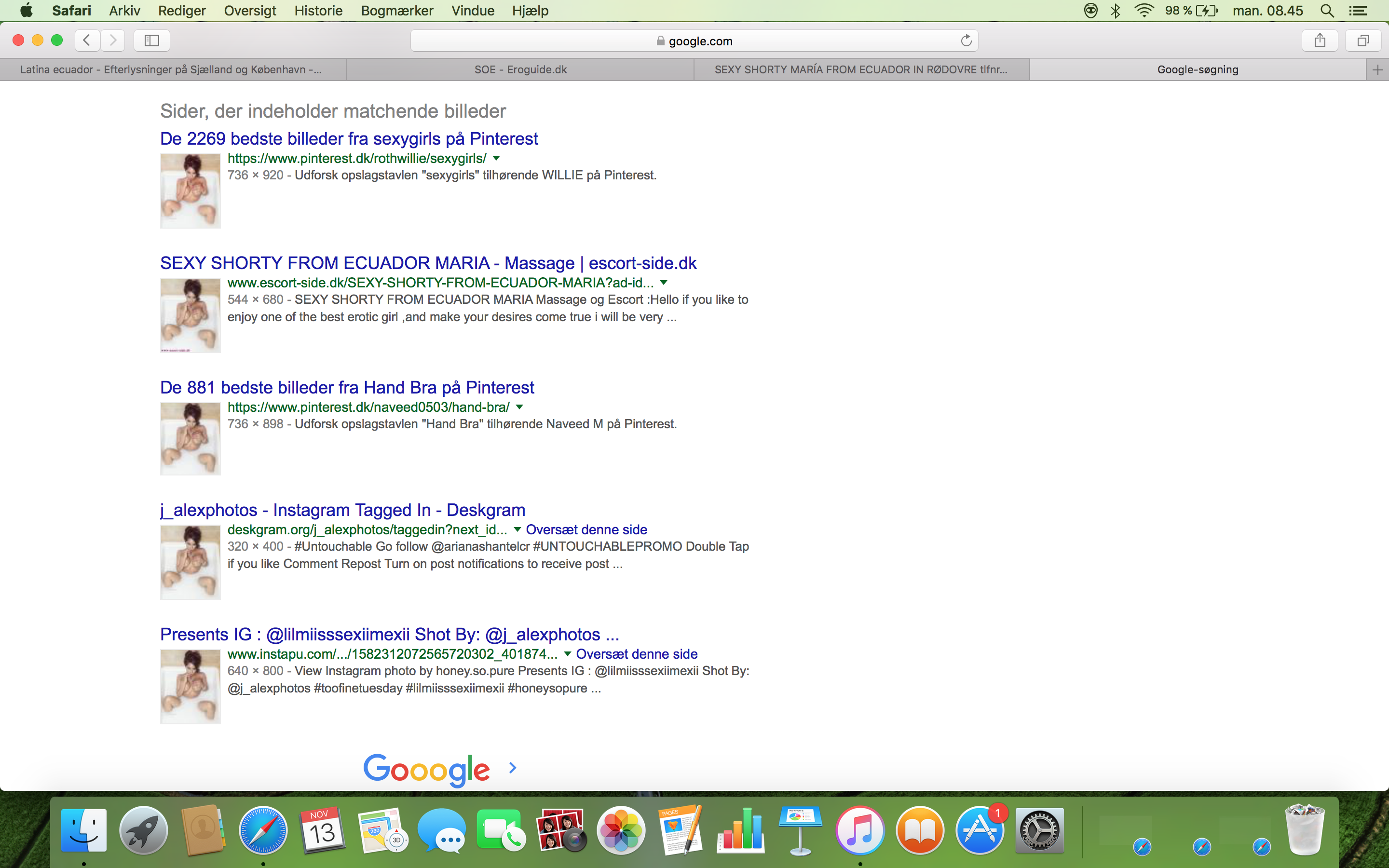The width and height of the screenshot is (1389, 868).
Task: Go to the next Google results page arrow
Action: click(x=513, y=768)
